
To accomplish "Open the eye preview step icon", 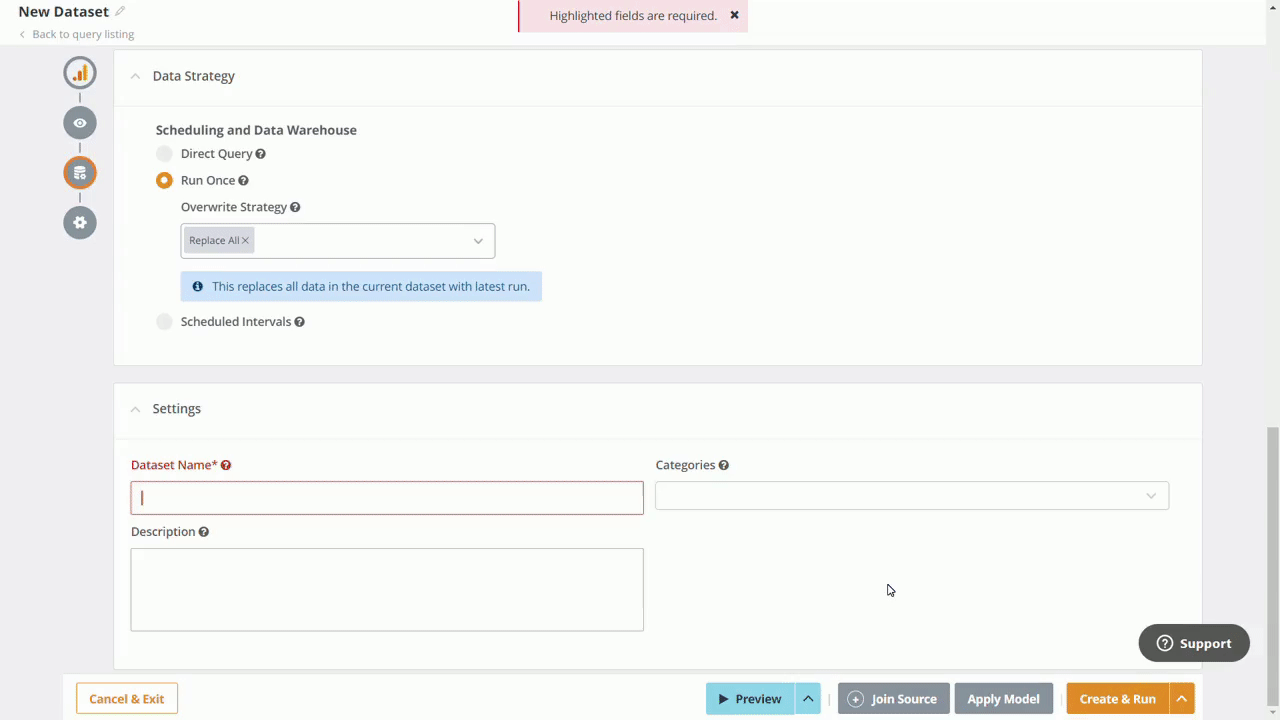I will click(x=80, y=122).
